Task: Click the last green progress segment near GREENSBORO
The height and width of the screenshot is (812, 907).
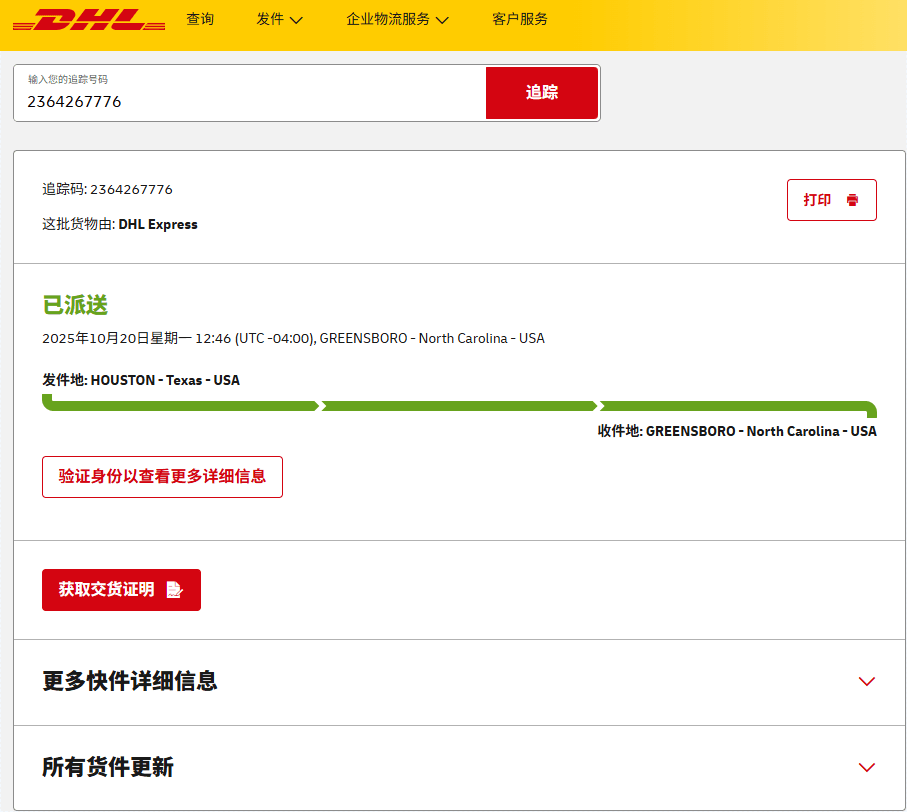Action: coord(735,406)
